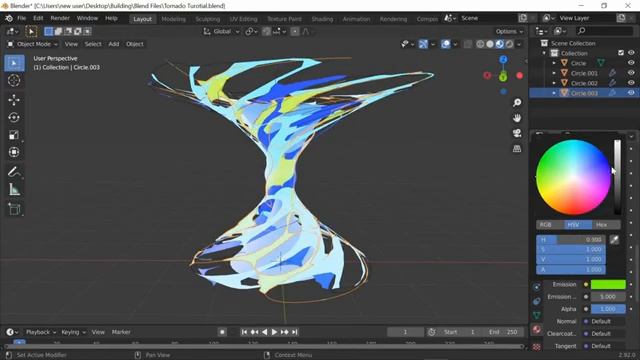The height and width of the screenshot is (360, 640).
Task: Expand the Circle.001 tree item
Action: [554, 73]
